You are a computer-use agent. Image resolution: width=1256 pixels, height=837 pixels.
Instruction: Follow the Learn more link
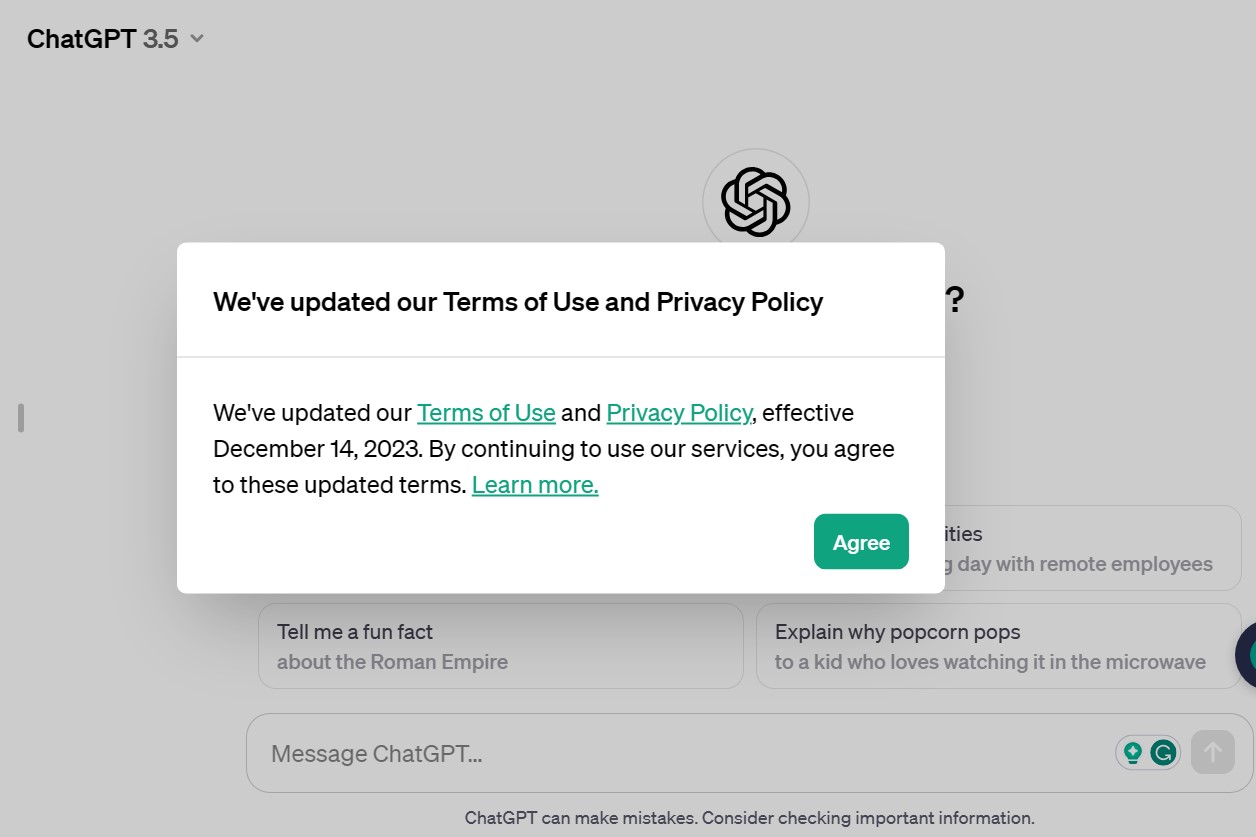coord(535,485)
